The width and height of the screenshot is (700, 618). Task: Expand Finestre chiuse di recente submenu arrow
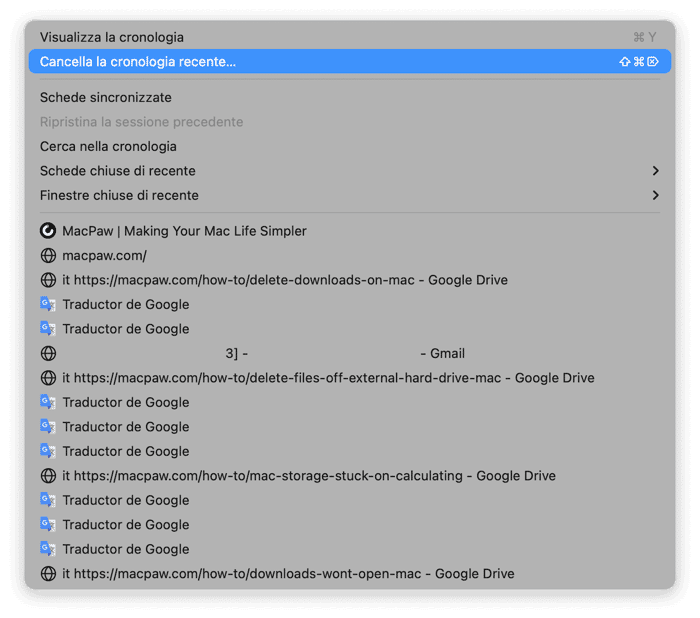[x=655, y=196]
